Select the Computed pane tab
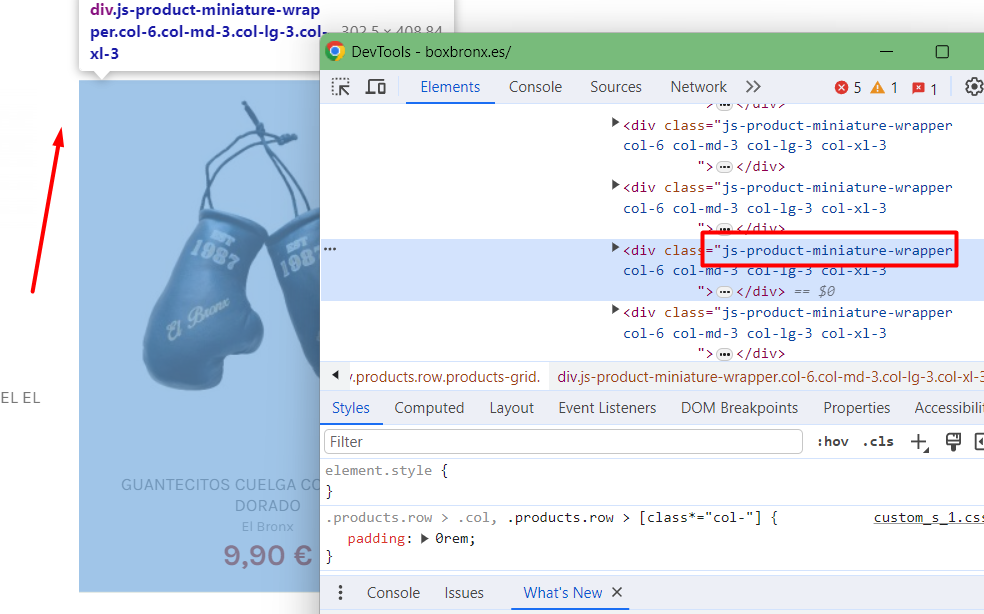The height and width of the screenshot is (614, 984). coord(429,408)
